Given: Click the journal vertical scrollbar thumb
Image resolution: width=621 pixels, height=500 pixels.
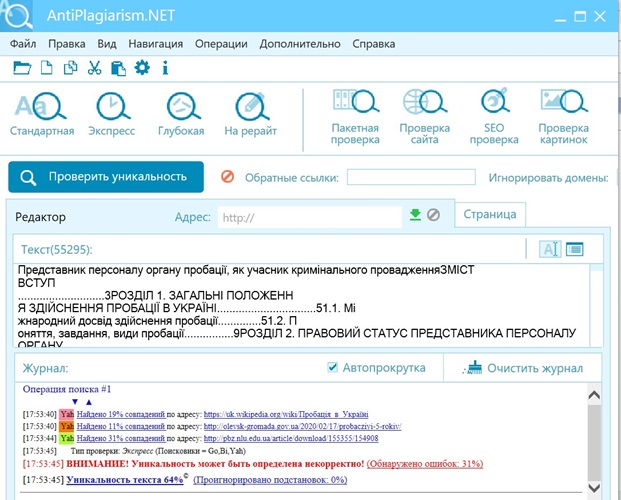Looking at the screenshot, I should [x=594, y=442].
